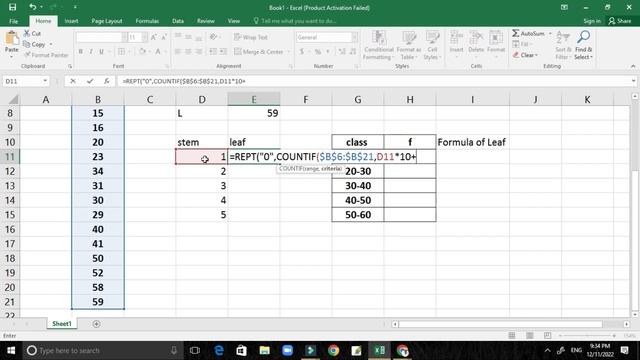The height and width of the screenshot is (360, 640).
Task: Click the Select All corner button
Action: coord(13,99)
